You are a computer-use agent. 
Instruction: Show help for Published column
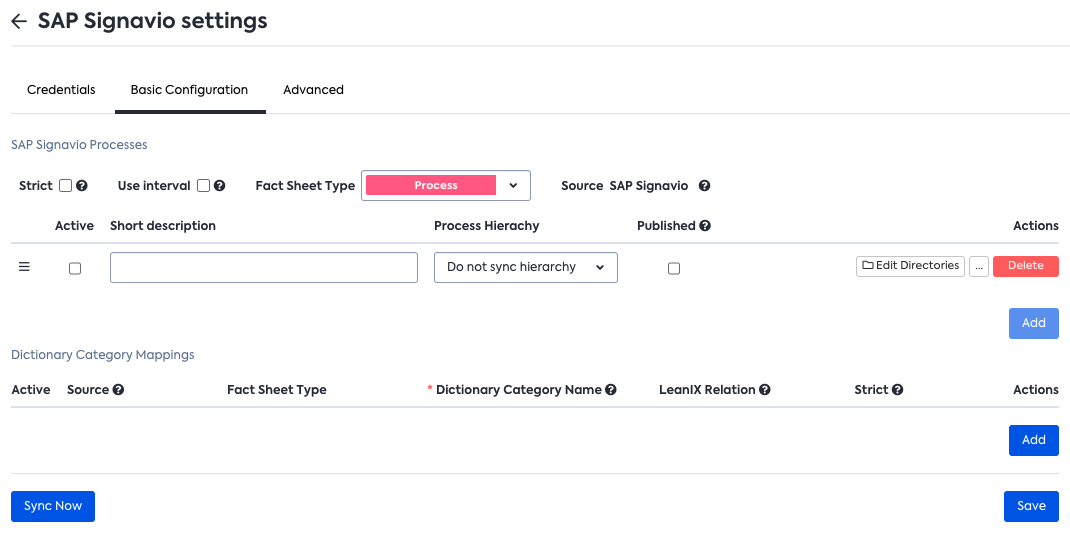705,225
